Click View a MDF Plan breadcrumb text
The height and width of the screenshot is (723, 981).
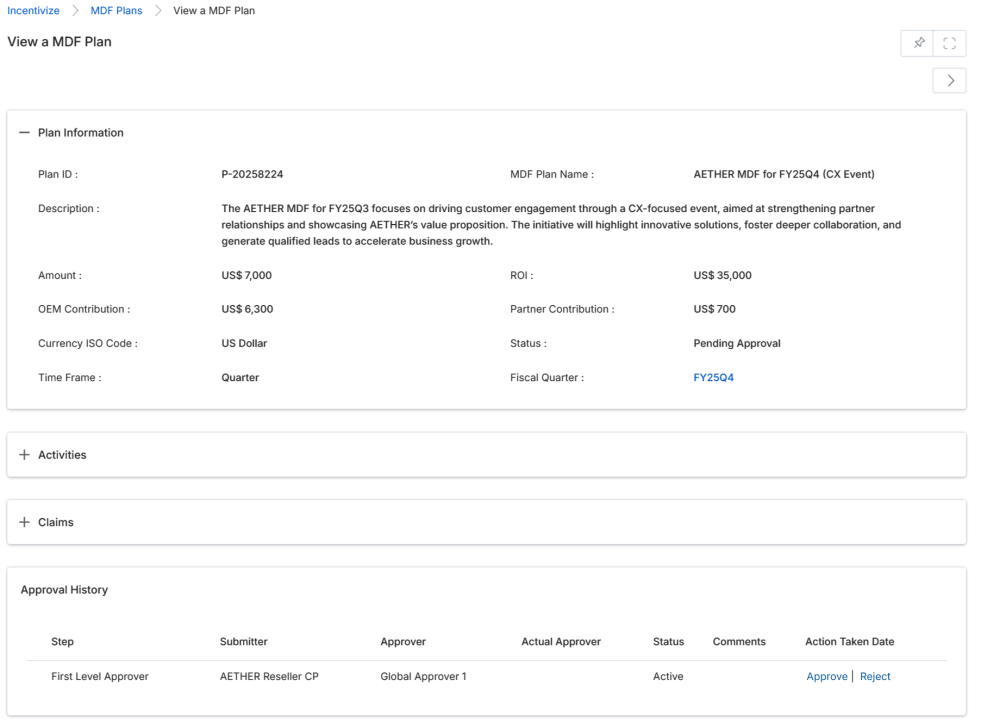[214, 11]
